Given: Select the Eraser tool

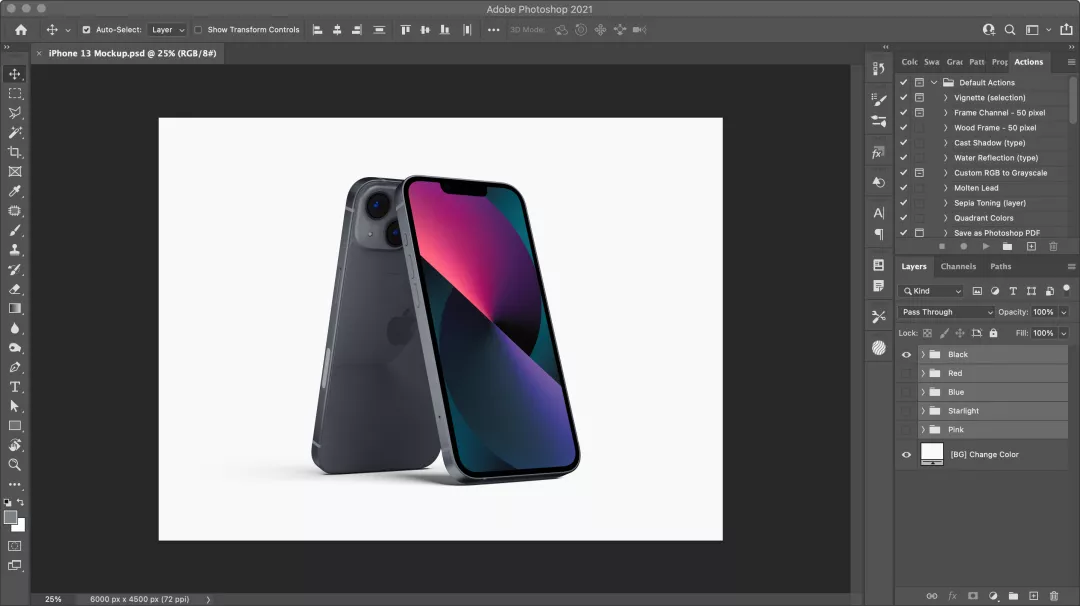Looking at the screenshot, I should click(15, 289).
